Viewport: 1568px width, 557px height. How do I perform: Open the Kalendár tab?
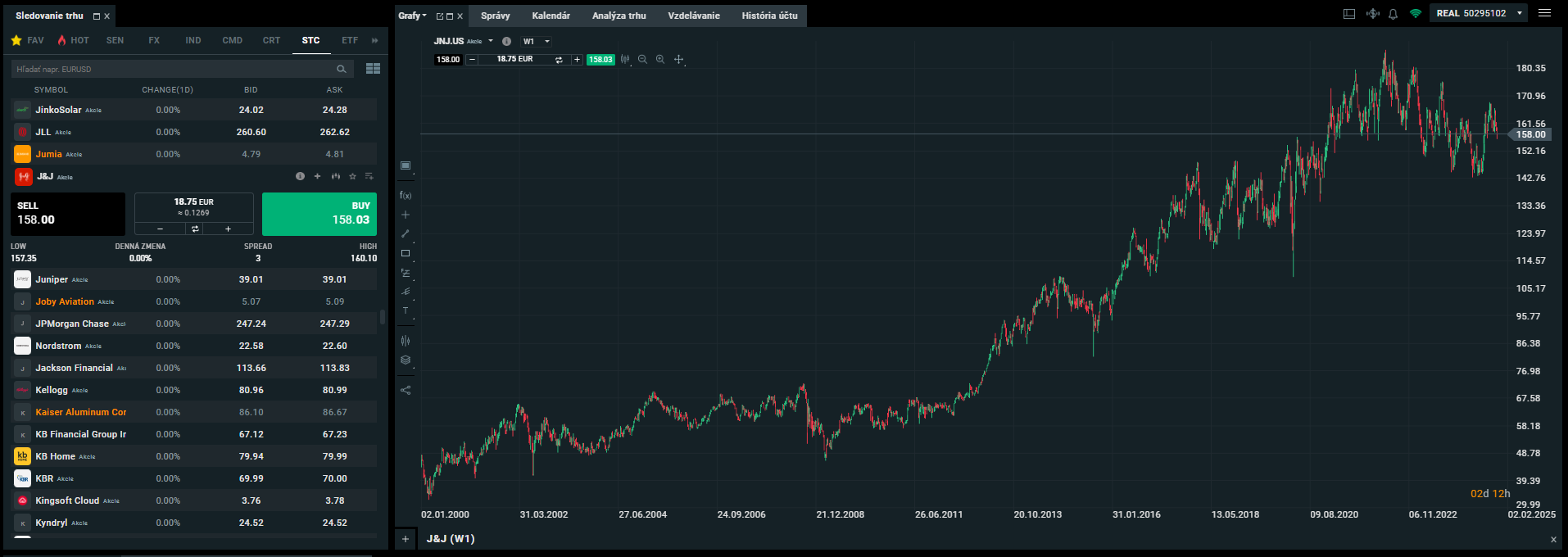tap(551, 16)
